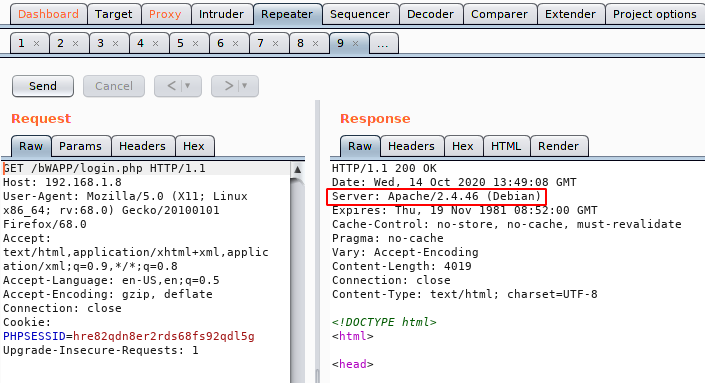Open the forward history dropdown arrow

pos(245,86)
